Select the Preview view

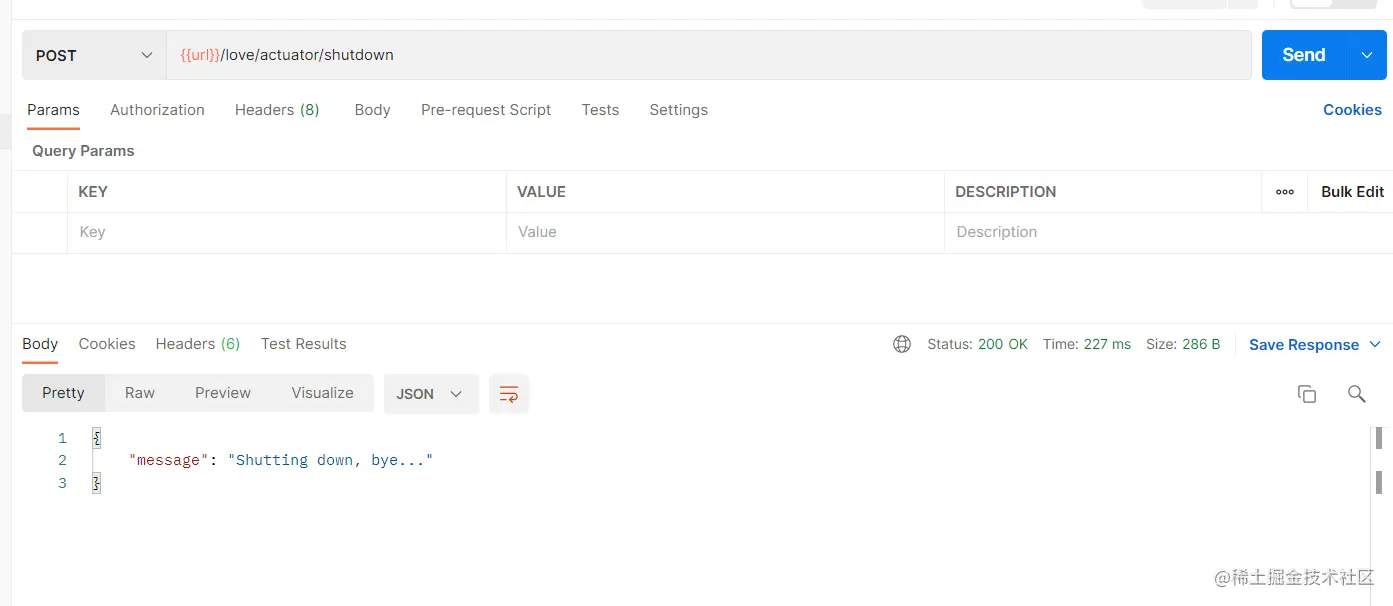[x=223, y=393]
